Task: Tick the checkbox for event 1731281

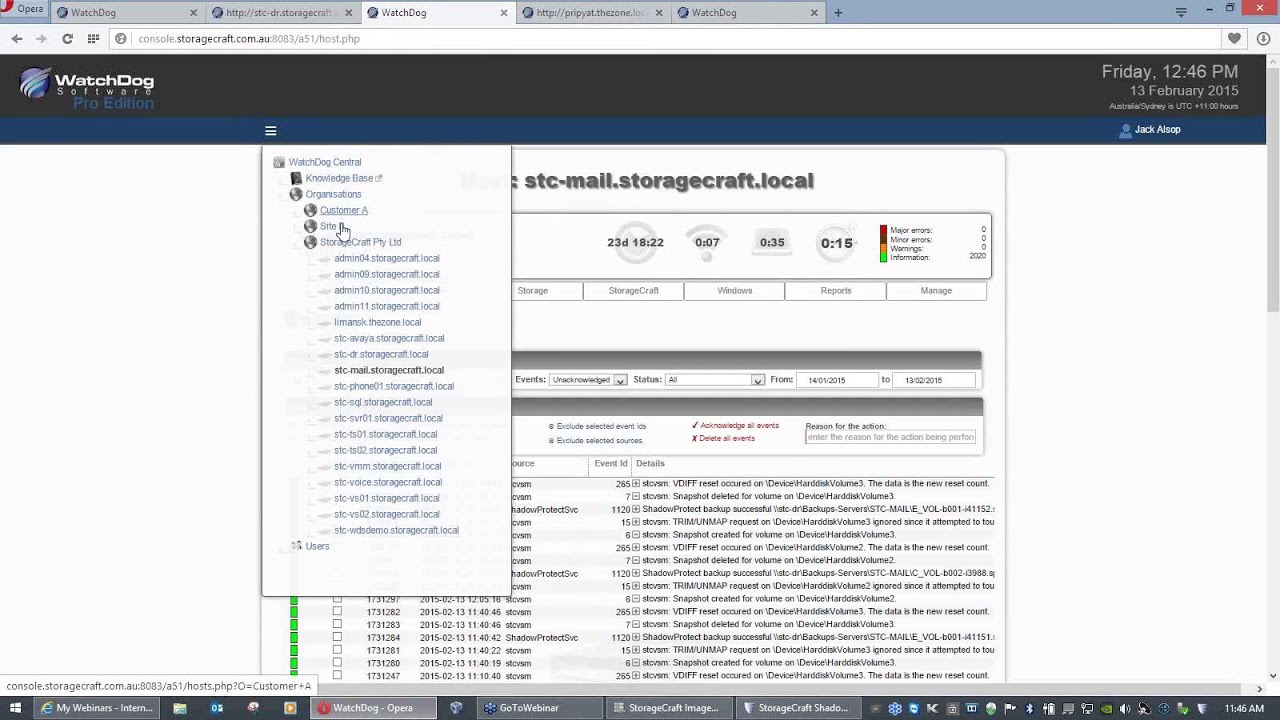Action: click(337, 650)
